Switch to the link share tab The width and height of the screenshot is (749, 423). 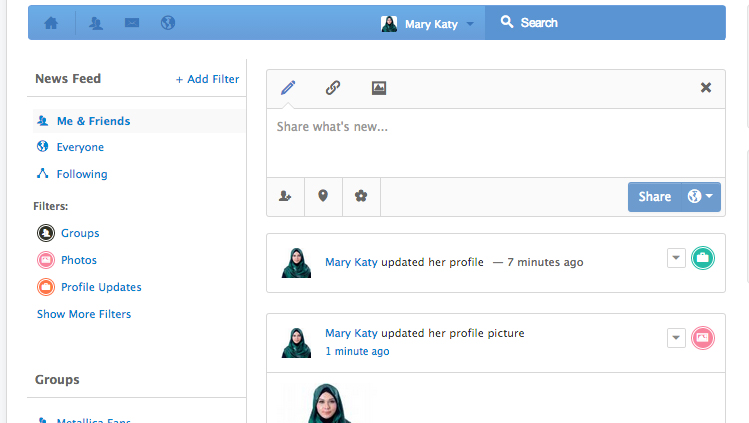[333, 88]
